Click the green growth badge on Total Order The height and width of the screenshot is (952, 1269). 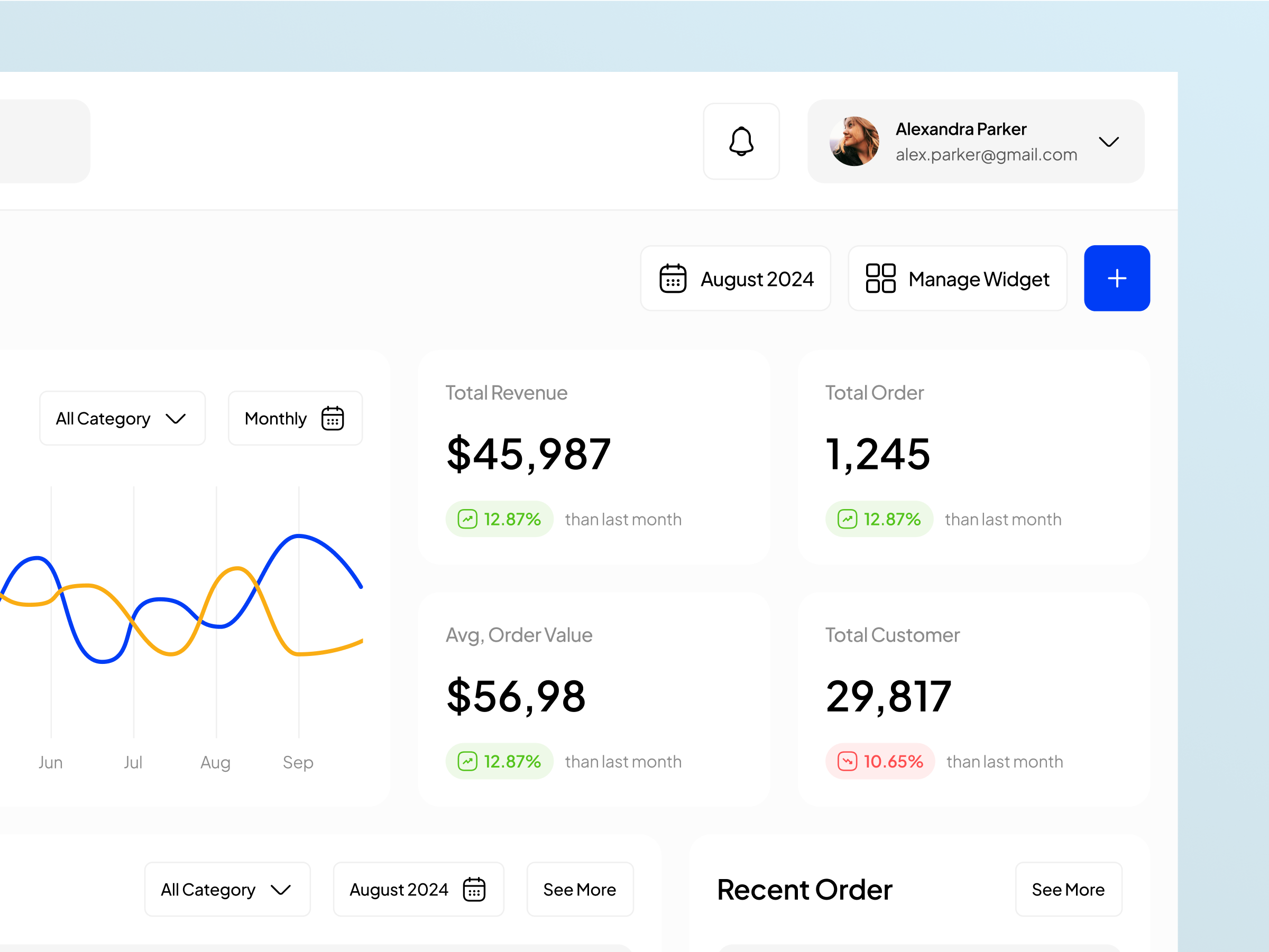point(878,519)
